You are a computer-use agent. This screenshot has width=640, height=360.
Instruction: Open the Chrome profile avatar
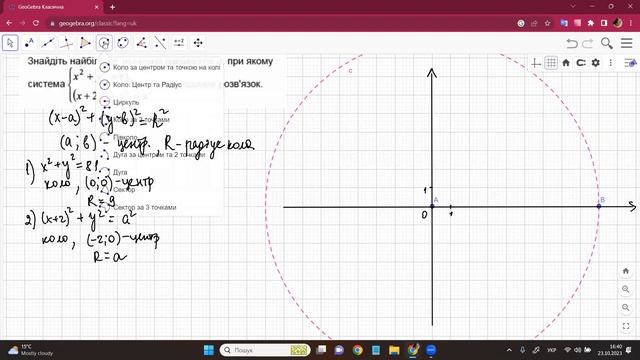618,23
